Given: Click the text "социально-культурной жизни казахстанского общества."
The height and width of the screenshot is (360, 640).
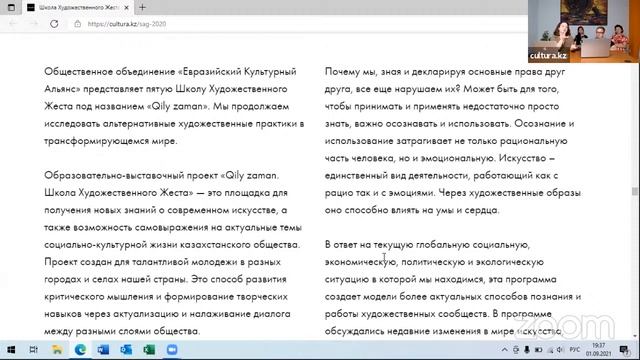Looking at the screenshot, I should tap(172, 244).
